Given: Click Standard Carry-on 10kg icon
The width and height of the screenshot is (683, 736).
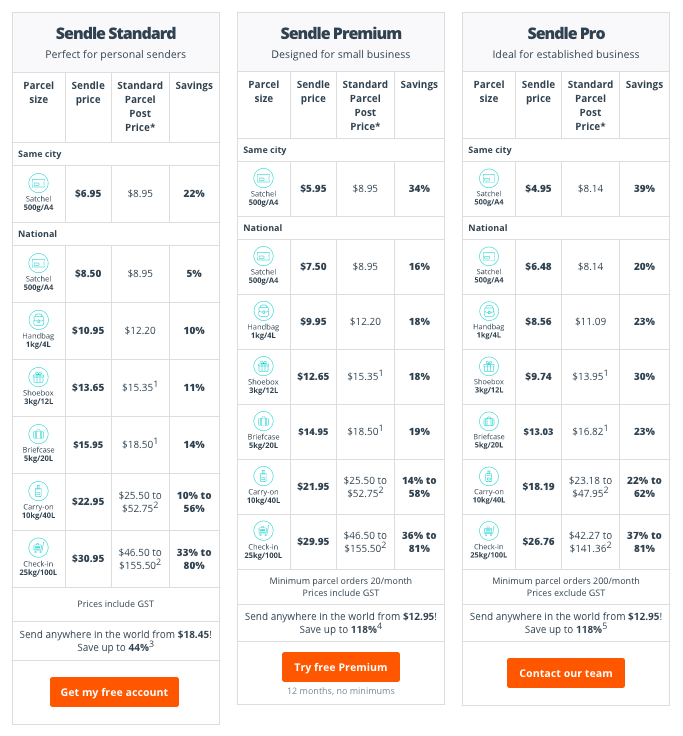Looking at the screenshot, I should [x=38, y=491].
